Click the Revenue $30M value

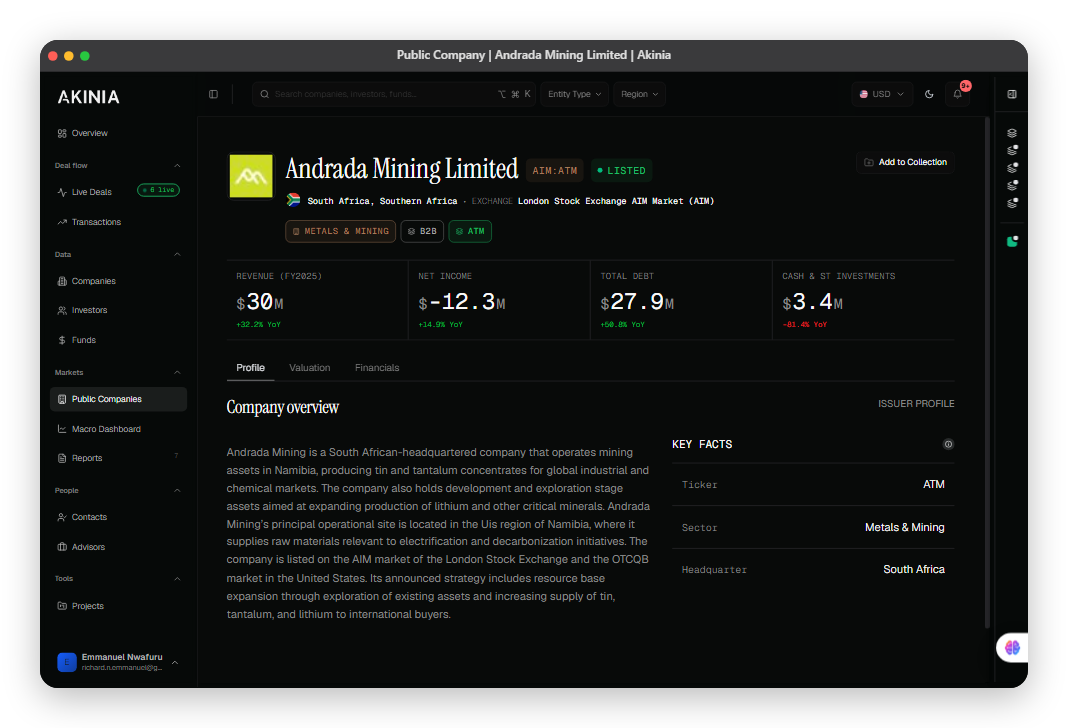260,302
